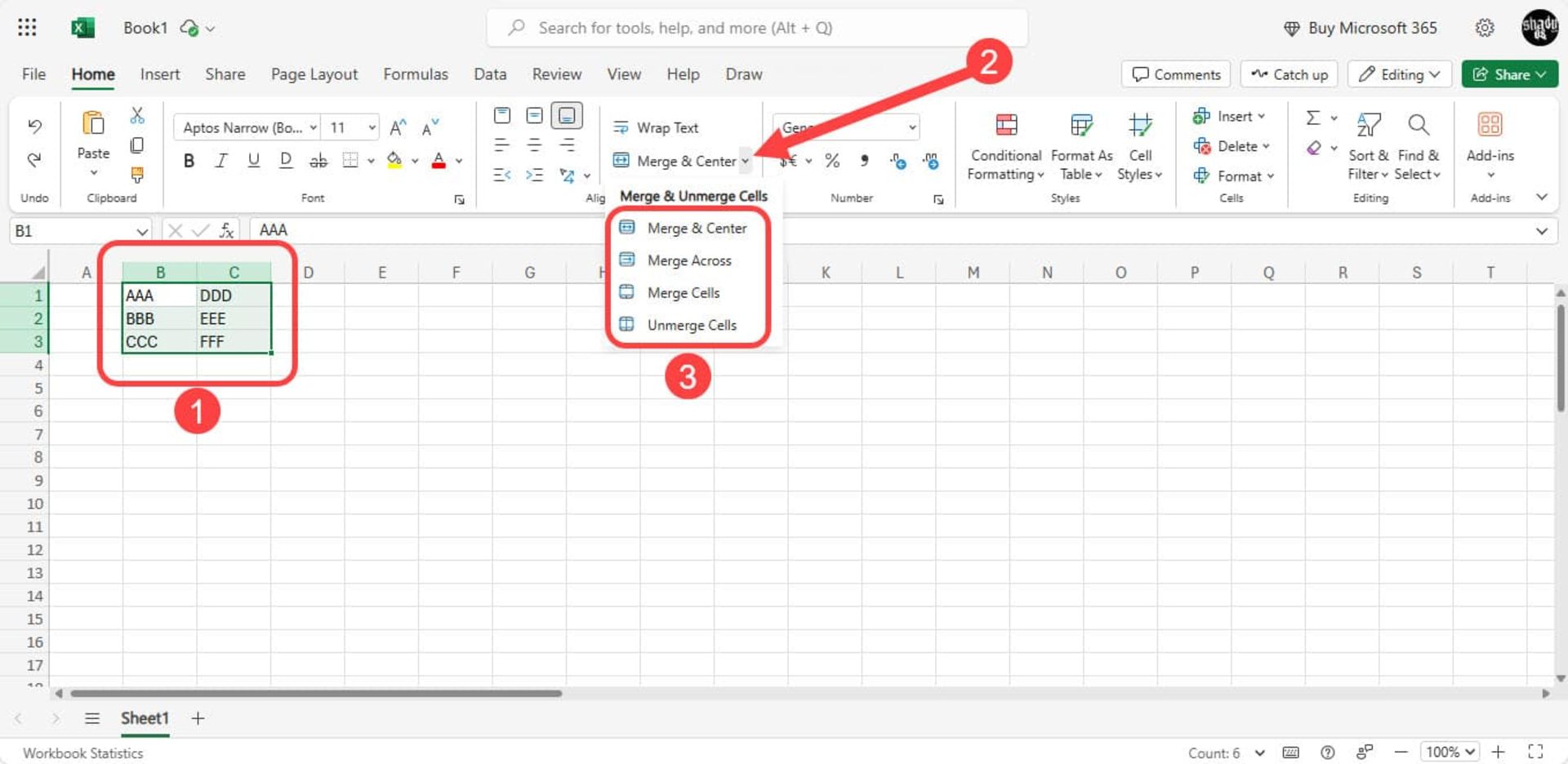Viewport: 1568px width, 764px height.
Task: Click the Conditional Formatting icon
Action: 1006,126
